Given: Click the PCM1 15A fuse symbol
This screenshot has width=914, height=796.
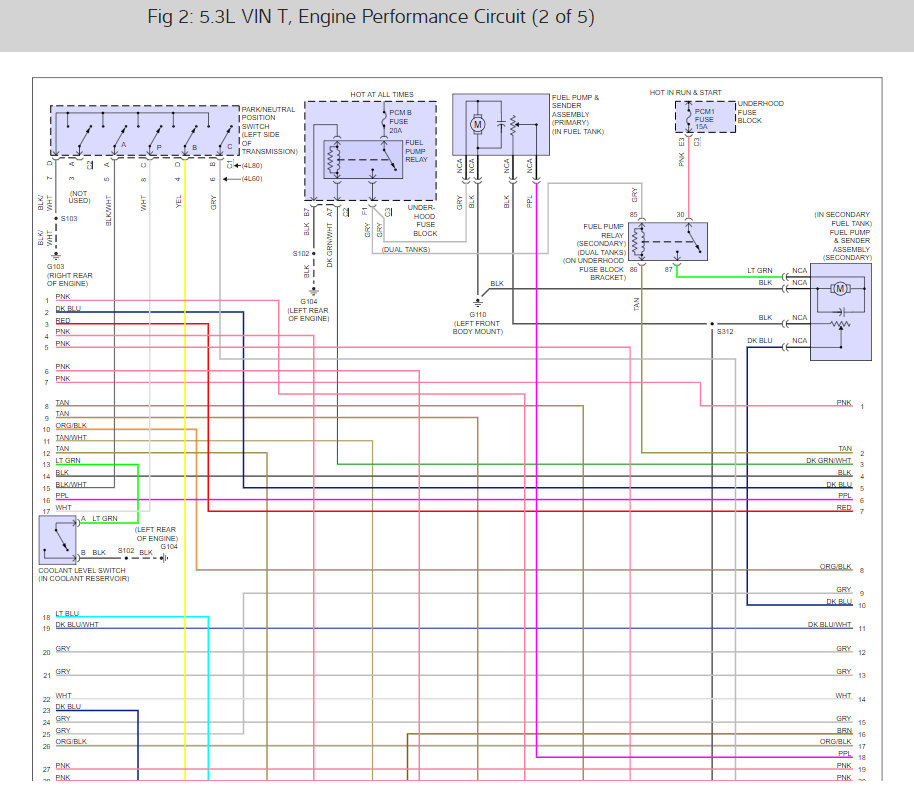Looking at the screenshot, I should click(689, 117).
